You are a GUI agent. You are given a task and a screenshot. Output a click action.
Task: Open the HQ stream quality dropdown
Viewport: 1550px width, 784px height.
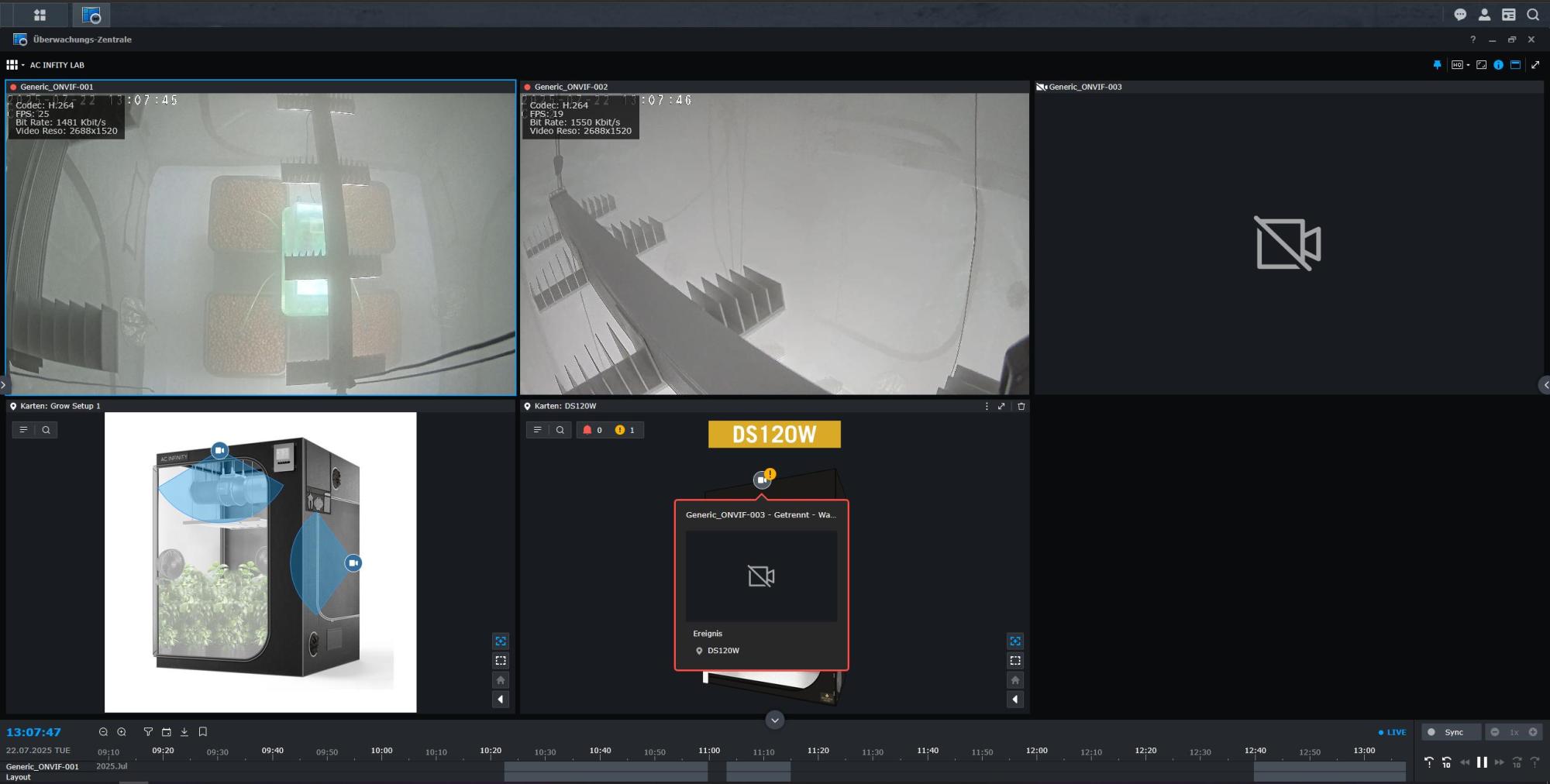coord(1459,65)
